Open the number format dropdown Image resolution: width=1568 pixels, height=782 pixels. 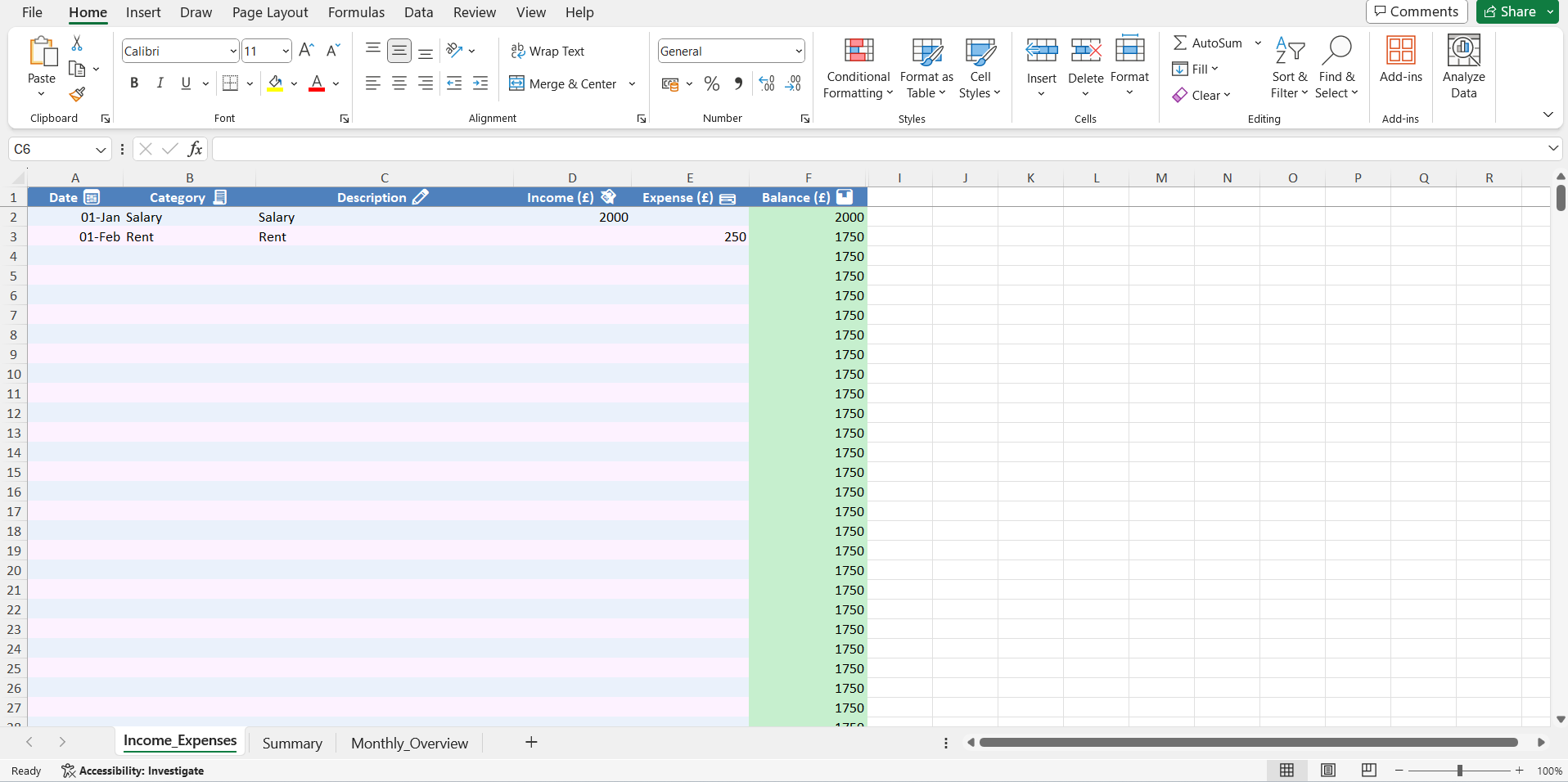pos(798,51)
